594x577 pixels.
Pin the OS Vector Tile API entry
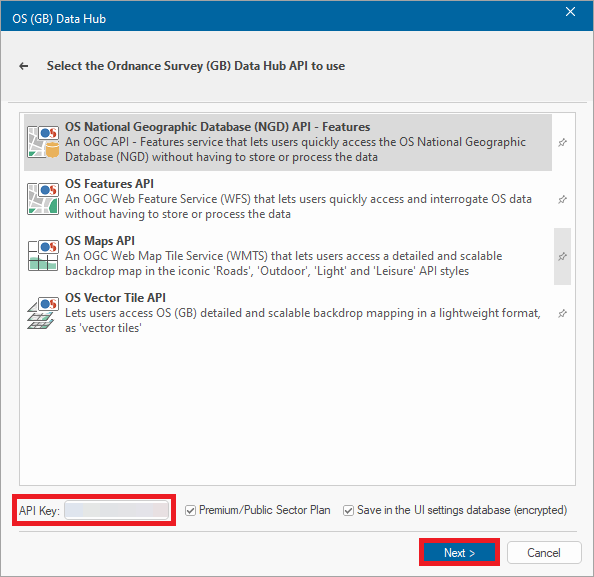pos(563,313)
